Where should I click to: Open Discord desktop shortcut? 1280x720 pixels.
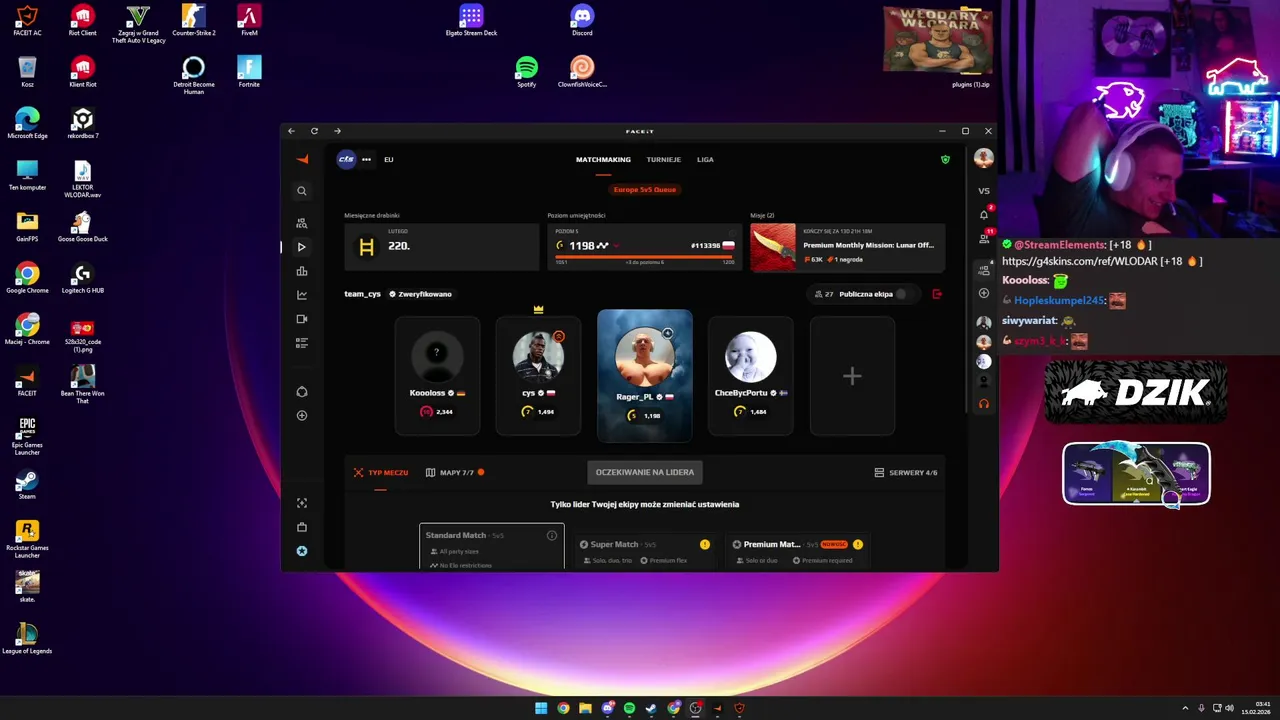582,20
